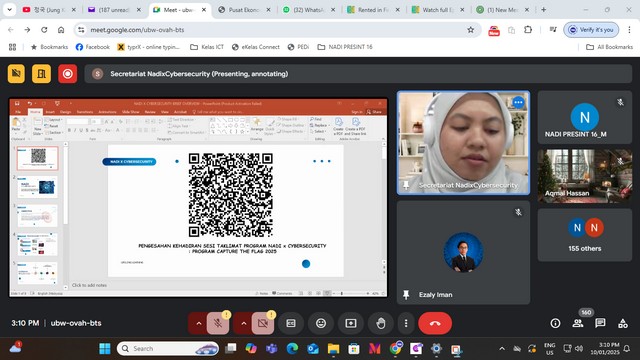Open the chat with everyone icon
Viewport: 640px width, 360px height.
pyautogui.click(x=600, y=323)
